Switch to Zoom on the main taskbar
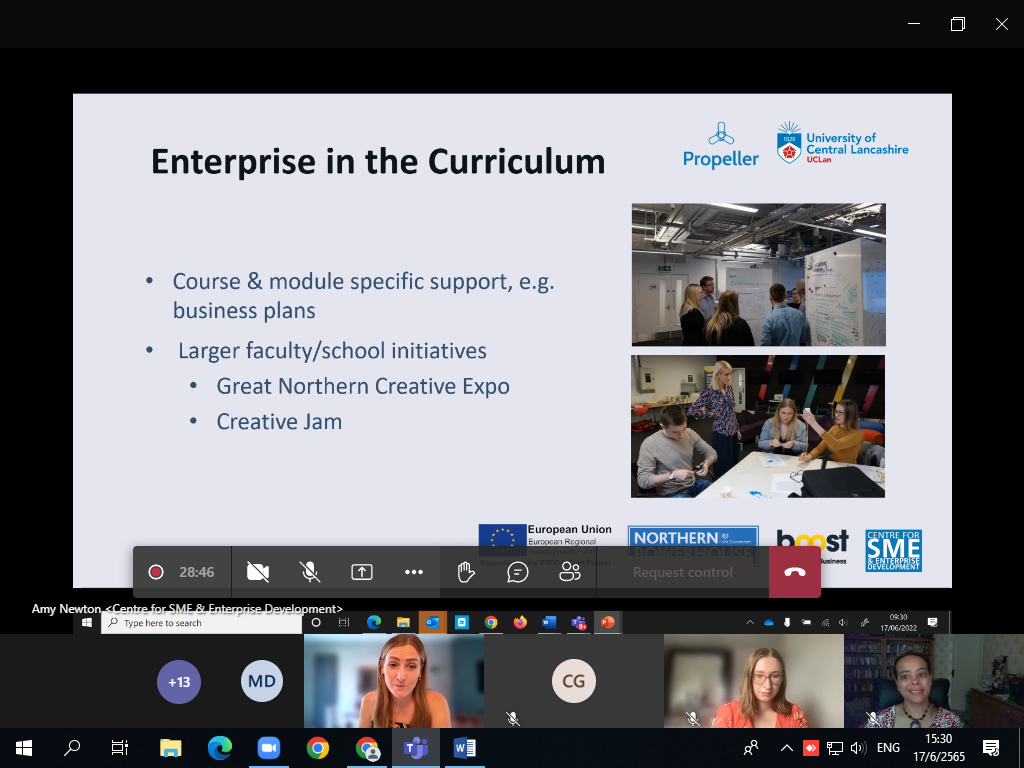 click(268, 748)
